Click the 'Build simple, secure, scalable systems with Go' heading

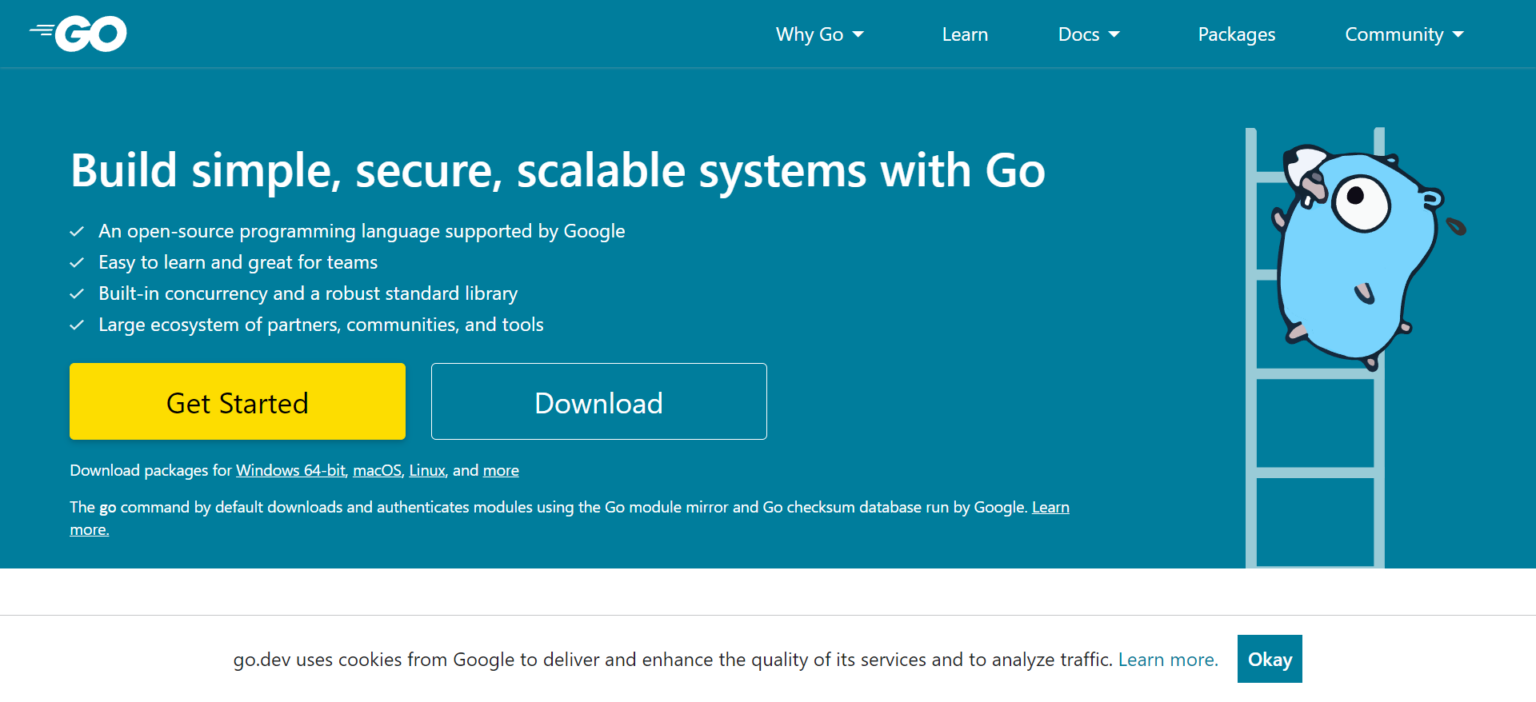pos(558,171)
